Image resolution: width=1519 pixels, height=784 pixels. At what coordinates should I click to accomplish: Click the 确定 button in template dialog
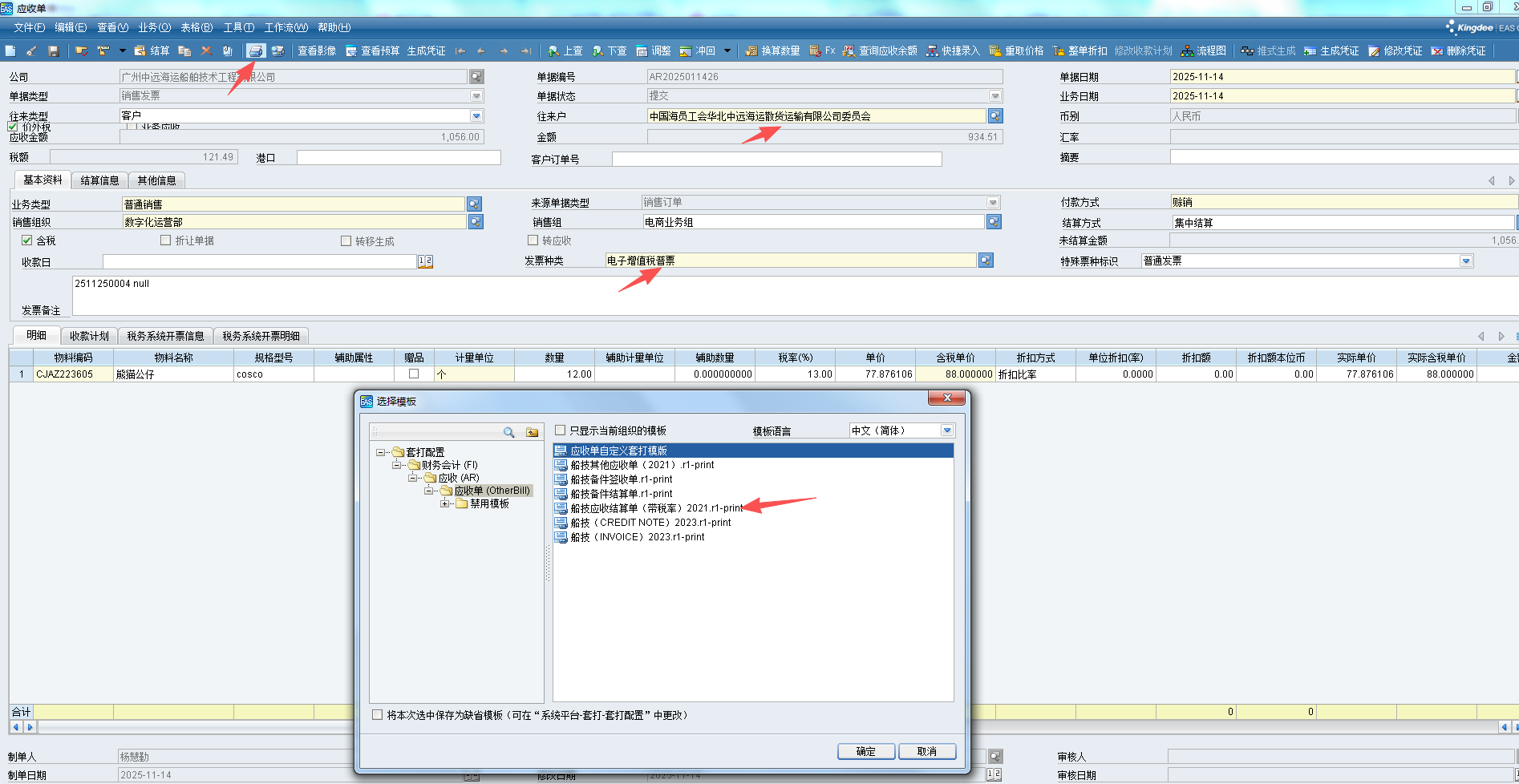click(866, 751)
